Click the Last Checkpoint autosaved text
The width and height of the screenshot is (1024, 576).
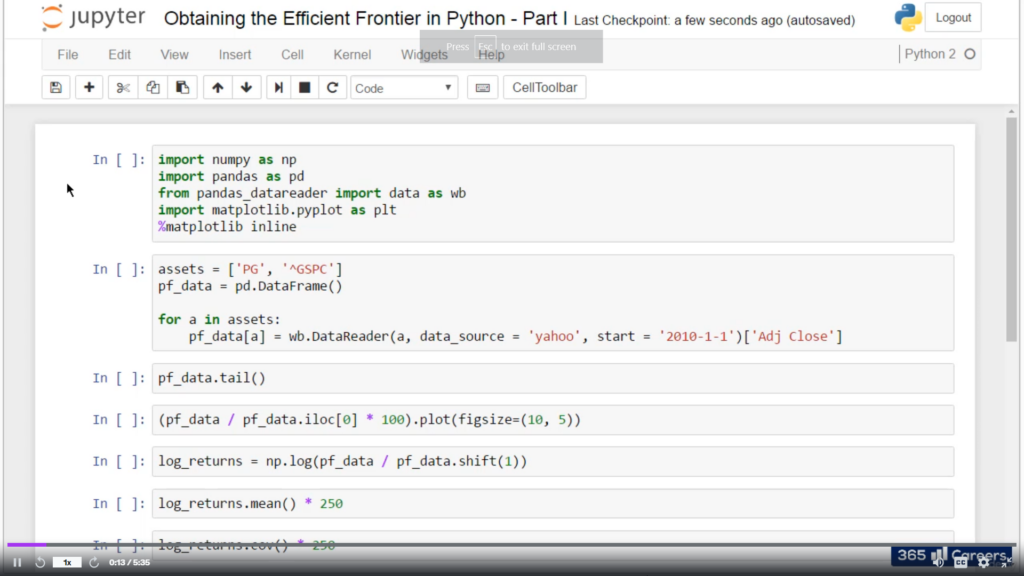pos(714,20)
